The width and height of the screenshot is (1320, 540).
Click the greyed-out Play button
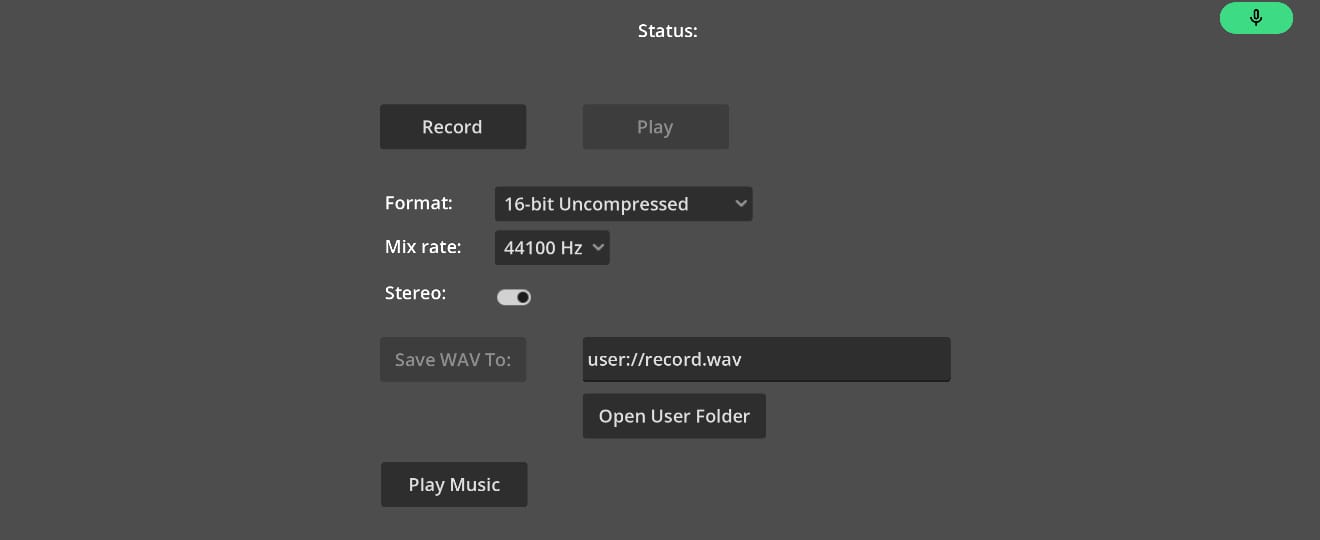tap(655, 127)
